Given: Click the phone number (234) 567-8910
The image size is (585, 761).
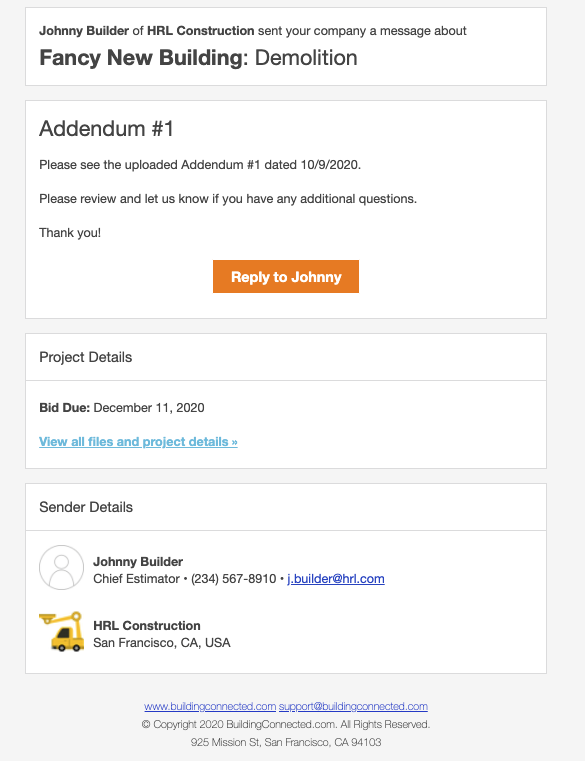Looking at the screenshot, I should pos(234,579).
